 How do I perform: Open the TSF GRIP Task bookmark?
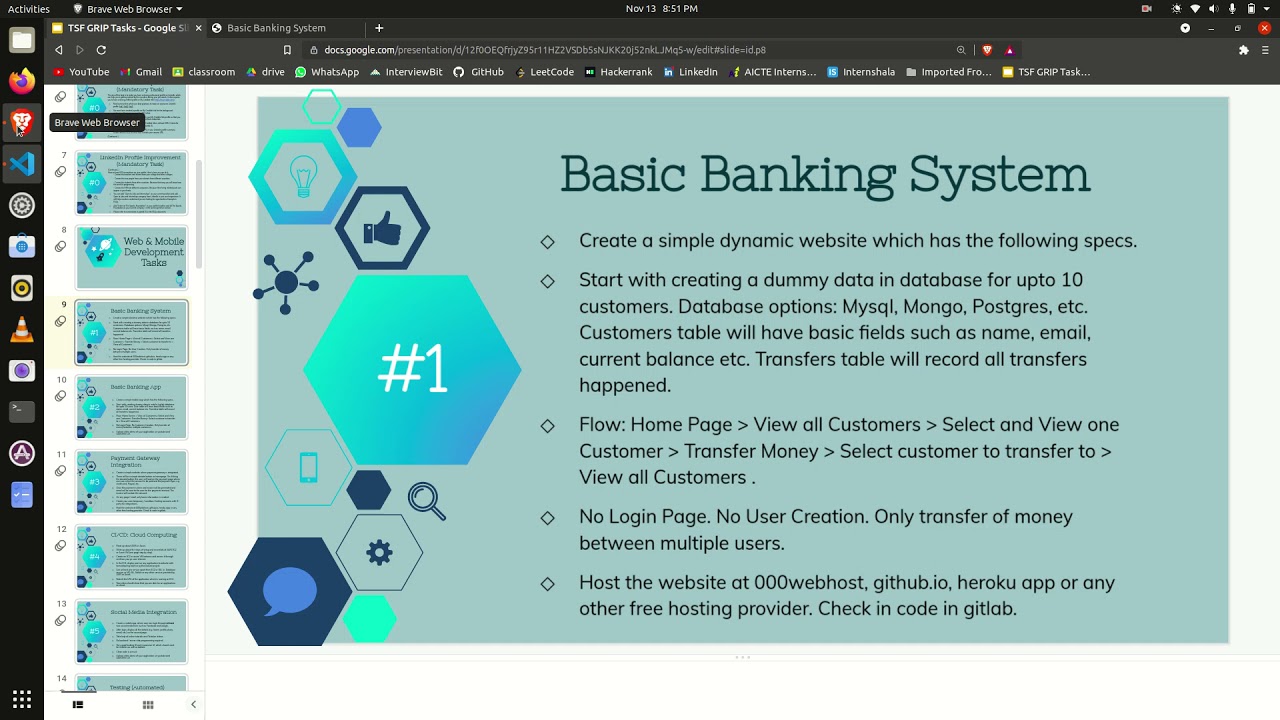(x=1046, y=72)
